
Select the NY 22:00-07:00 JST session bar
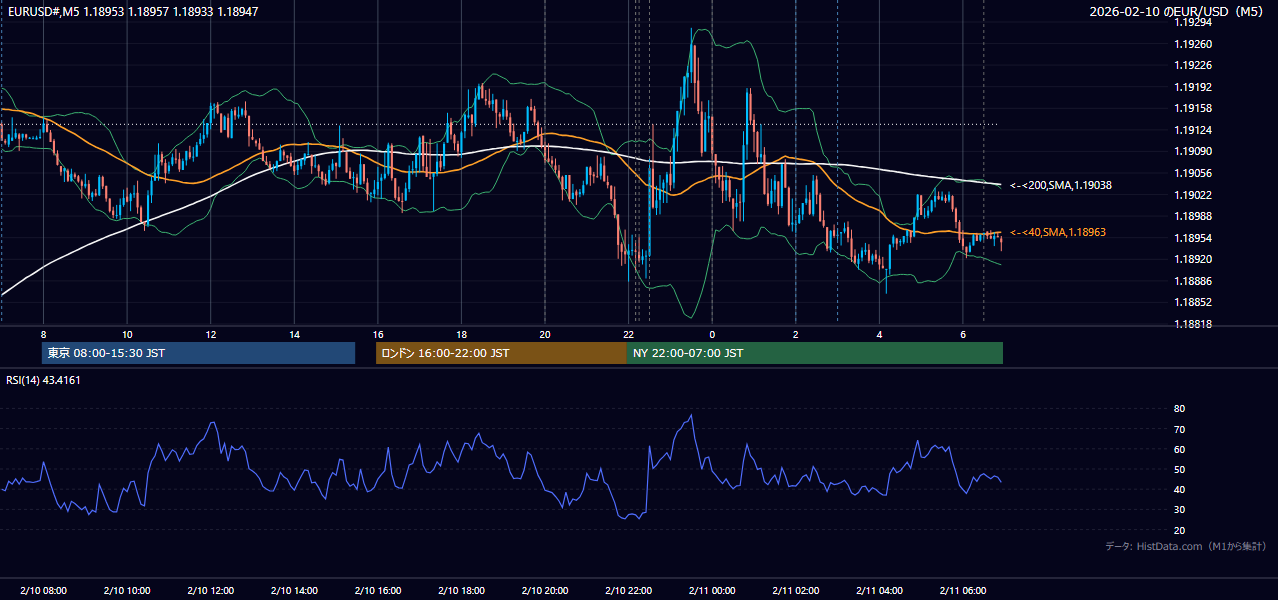pyautogui.click(x=815, y=353)
